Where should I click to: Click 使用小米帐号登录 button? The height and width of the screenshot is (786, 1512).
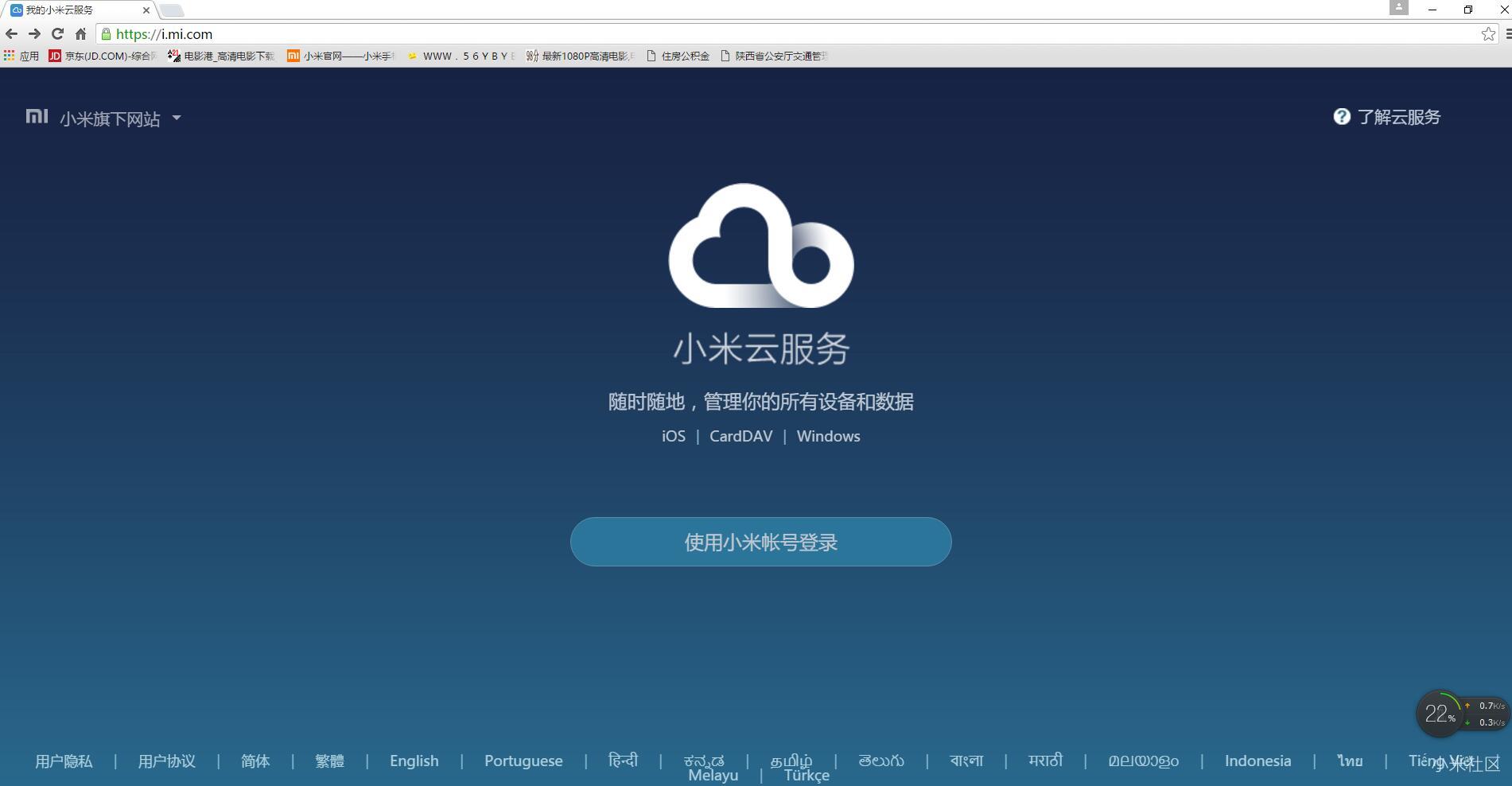[761, 542]
